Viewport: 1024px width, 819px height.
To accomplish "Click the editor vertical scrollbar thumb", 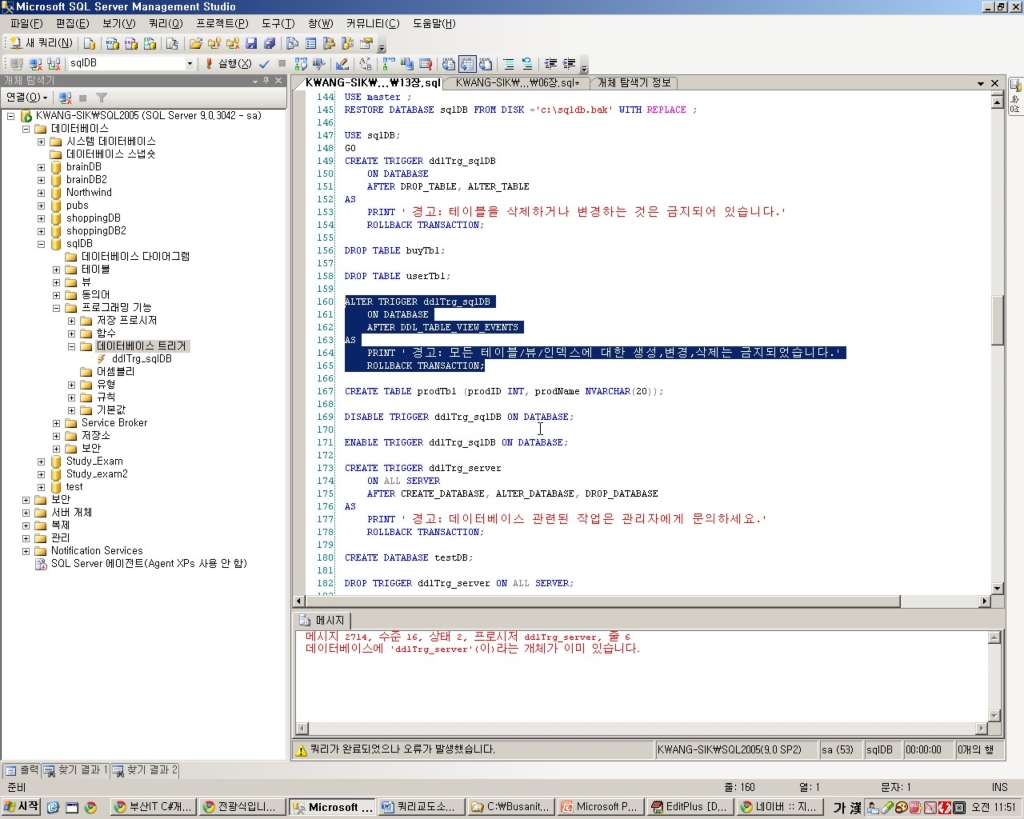I will point(997,320).
